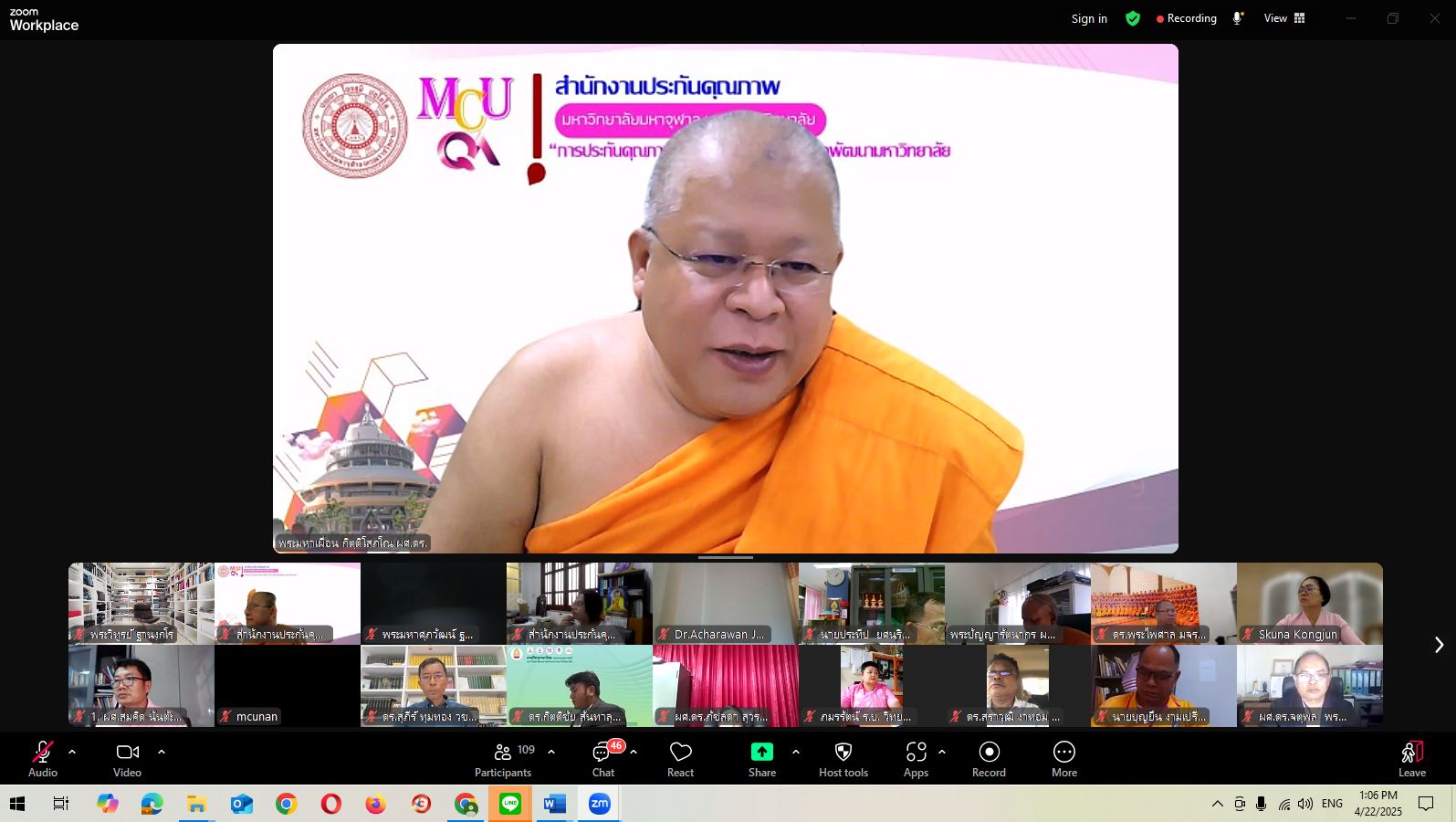This screenshot has width=1456, height=822.
Task: Open the Wi-Fi network tray icon
Action: click(1283, 804)
